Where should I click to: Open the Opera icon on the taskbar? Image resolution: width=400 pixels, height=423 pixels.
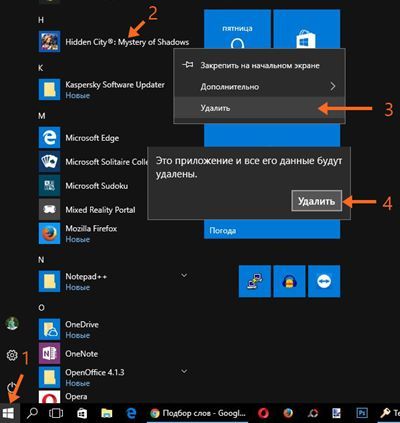[263, 413]
